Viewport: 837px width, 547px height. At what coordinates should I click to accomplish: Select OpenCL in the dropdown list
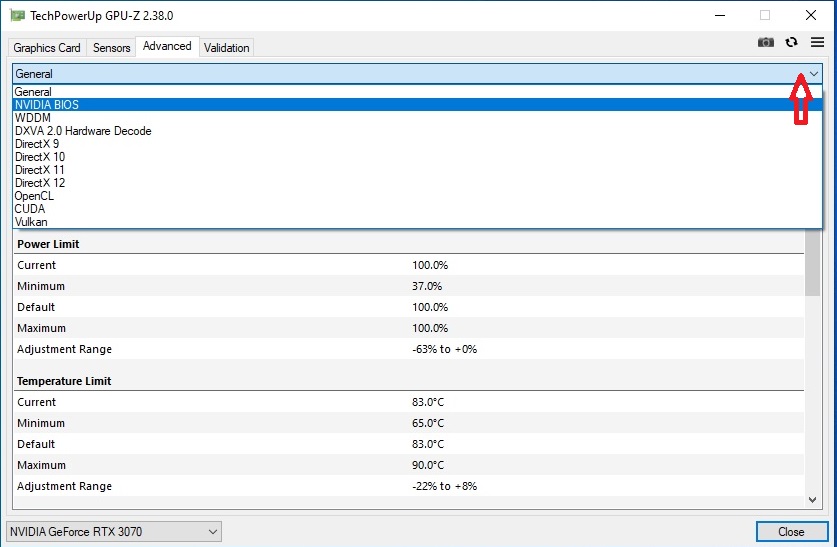point(34,196)
